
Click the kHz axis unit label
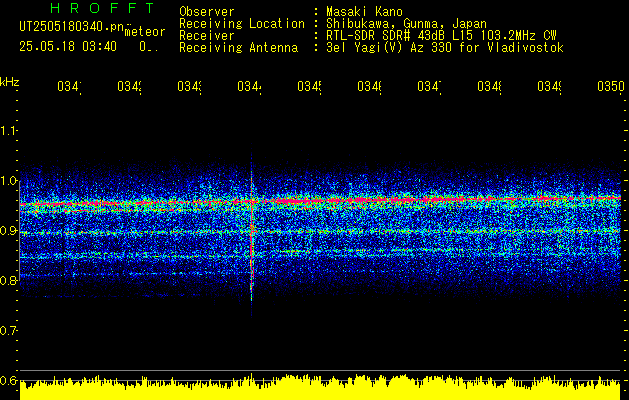coord(10,82)
